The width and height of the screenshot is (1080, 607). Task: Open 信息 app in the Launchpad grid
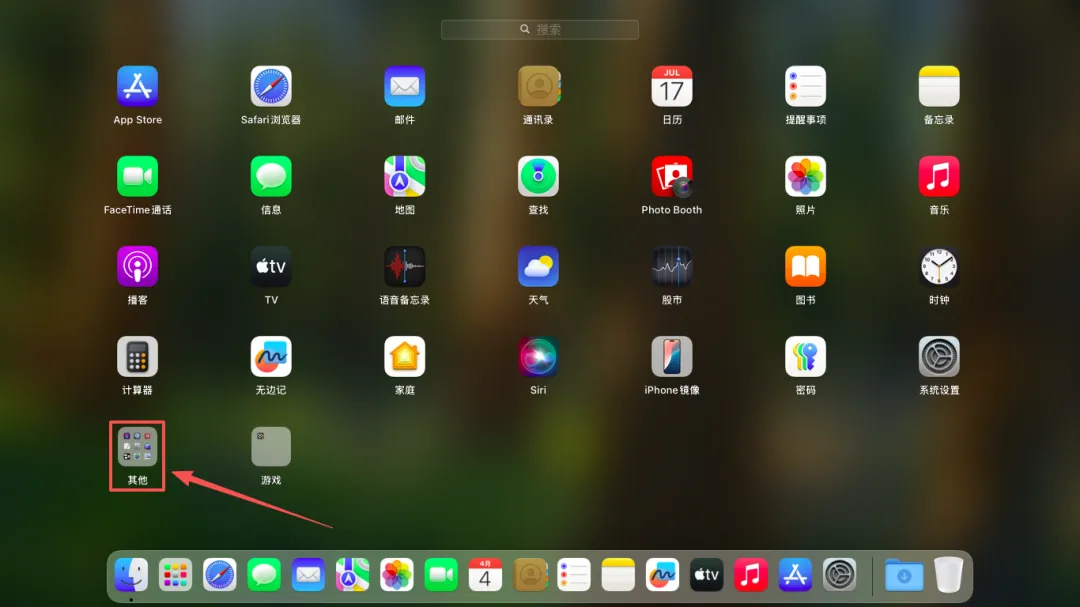(271, 176)
